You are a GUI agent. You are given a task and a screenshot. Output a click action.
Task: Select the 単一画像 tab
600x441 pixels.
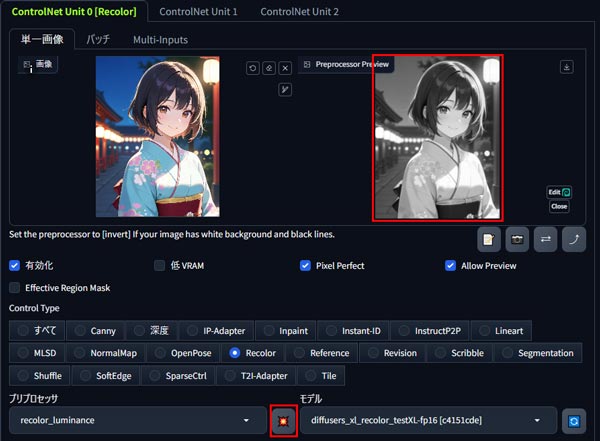point(42,39)
